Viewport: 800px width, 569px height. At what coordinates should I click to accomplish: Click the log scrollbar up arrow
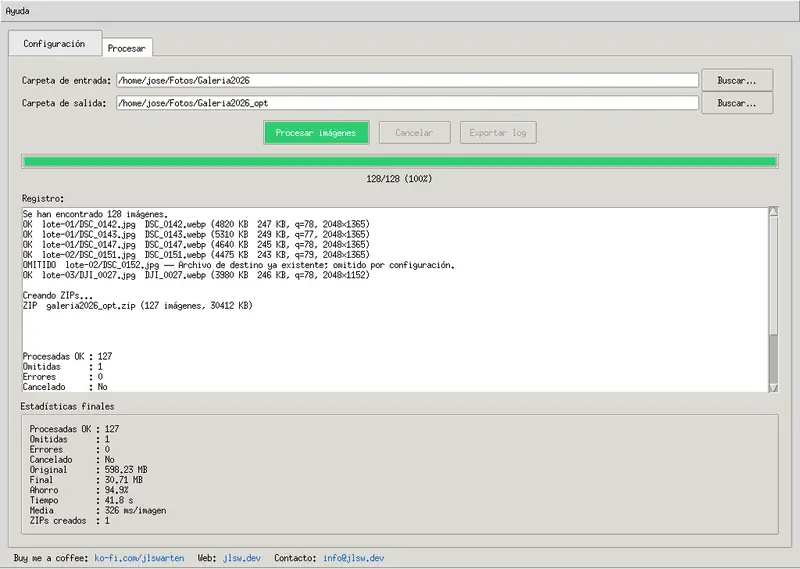pos(773,211)
